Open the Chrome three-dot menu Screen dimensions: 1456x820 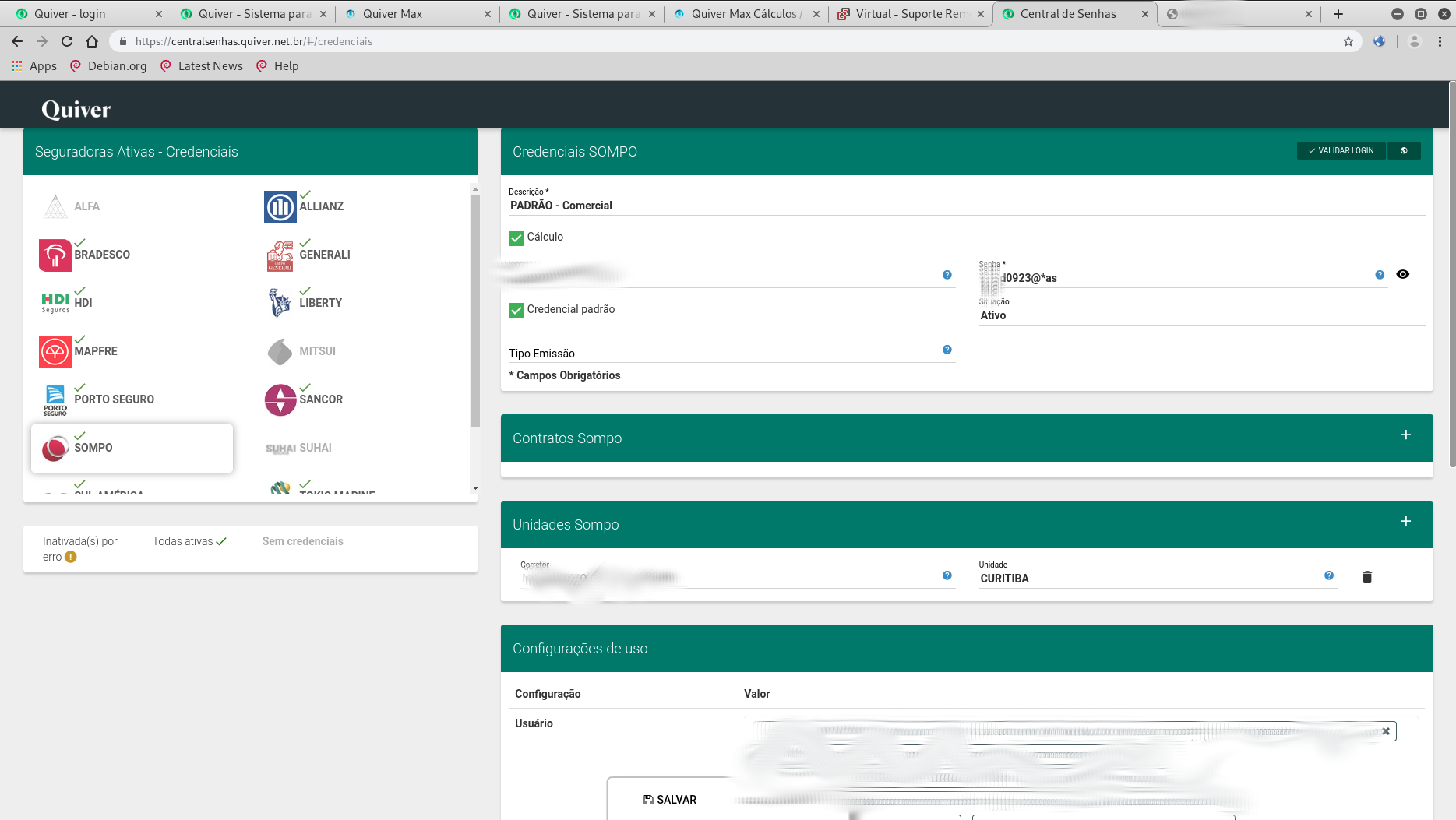pos(1440,41)
